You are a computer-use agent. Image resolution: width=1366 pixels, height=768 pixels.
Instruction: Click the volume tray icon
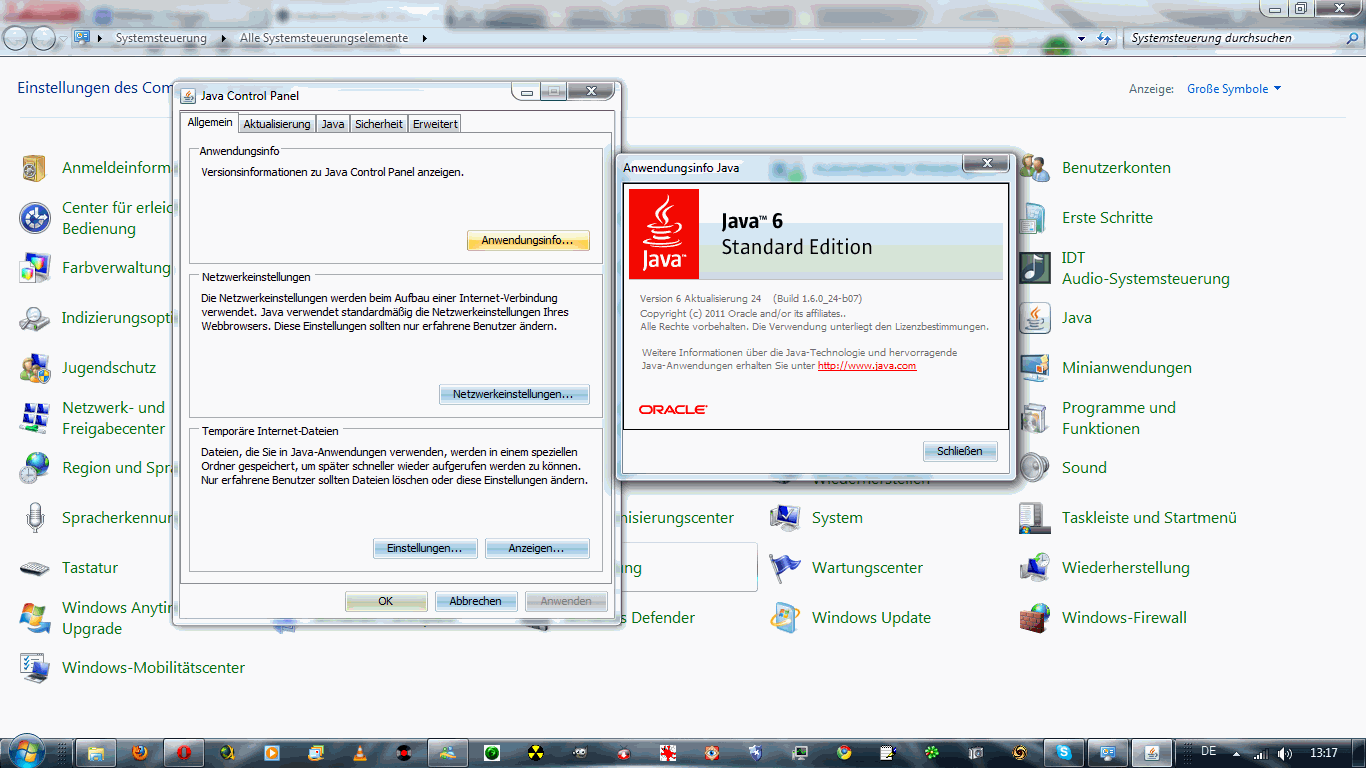[1284, 753]
